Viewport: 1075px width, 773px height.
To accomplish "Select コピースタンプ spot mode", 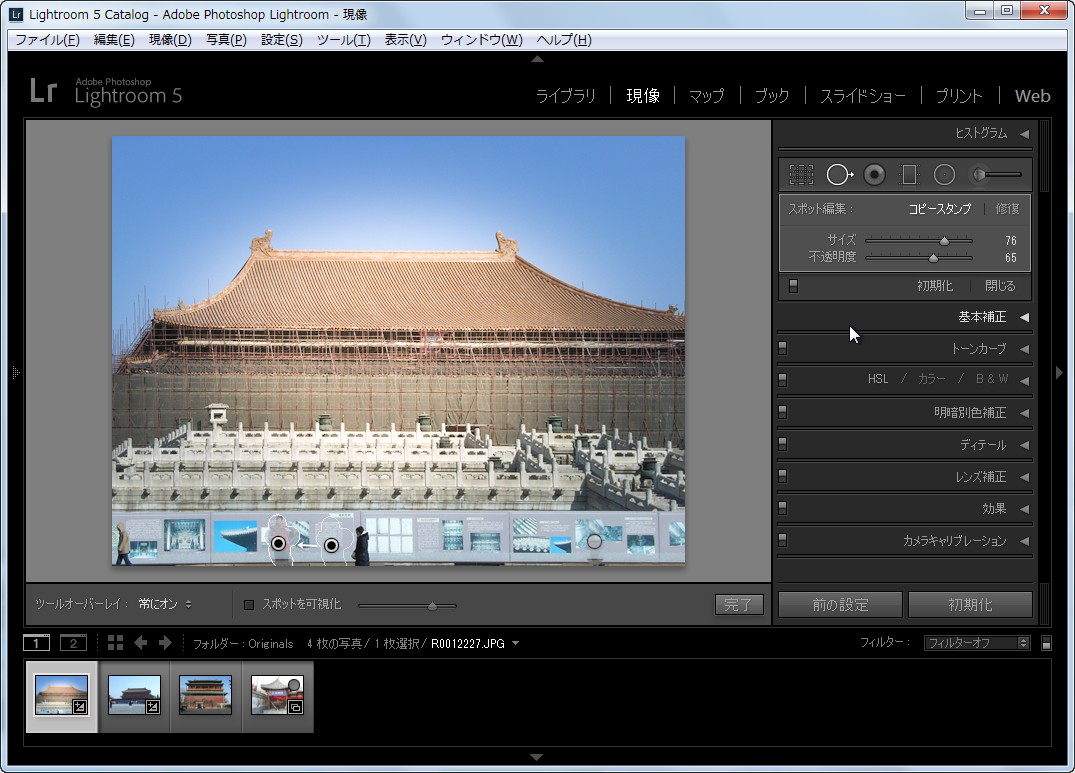I will pos(939,209).
